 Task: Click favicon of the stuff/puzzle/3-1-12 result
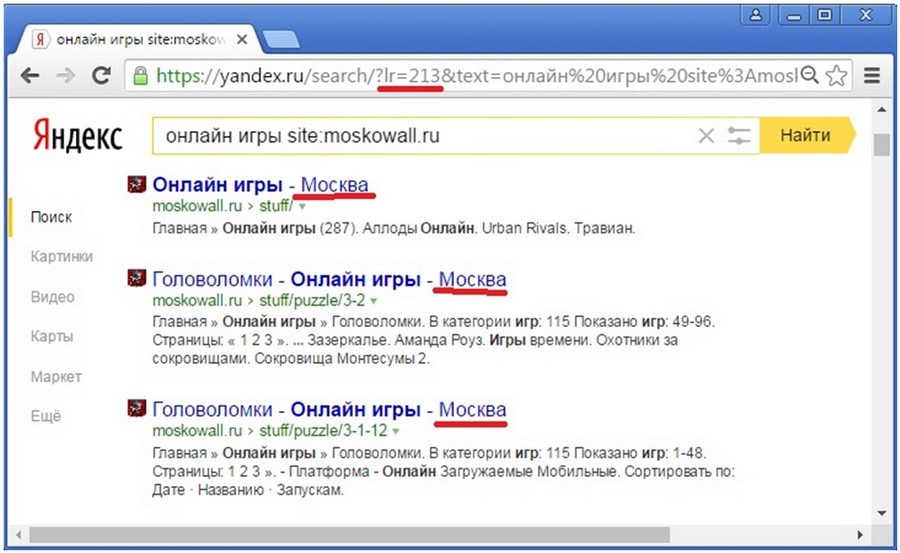point(137,408)
